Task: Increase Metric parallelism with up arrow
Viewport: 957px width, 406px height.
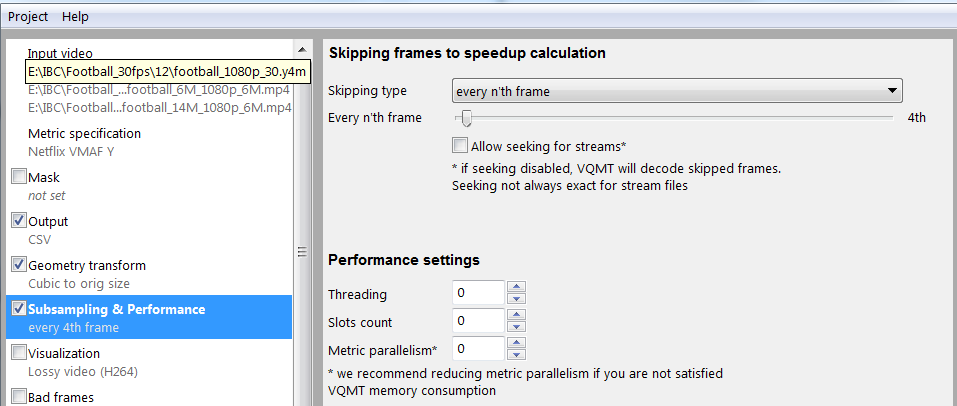Action: (x=516, y=343)
